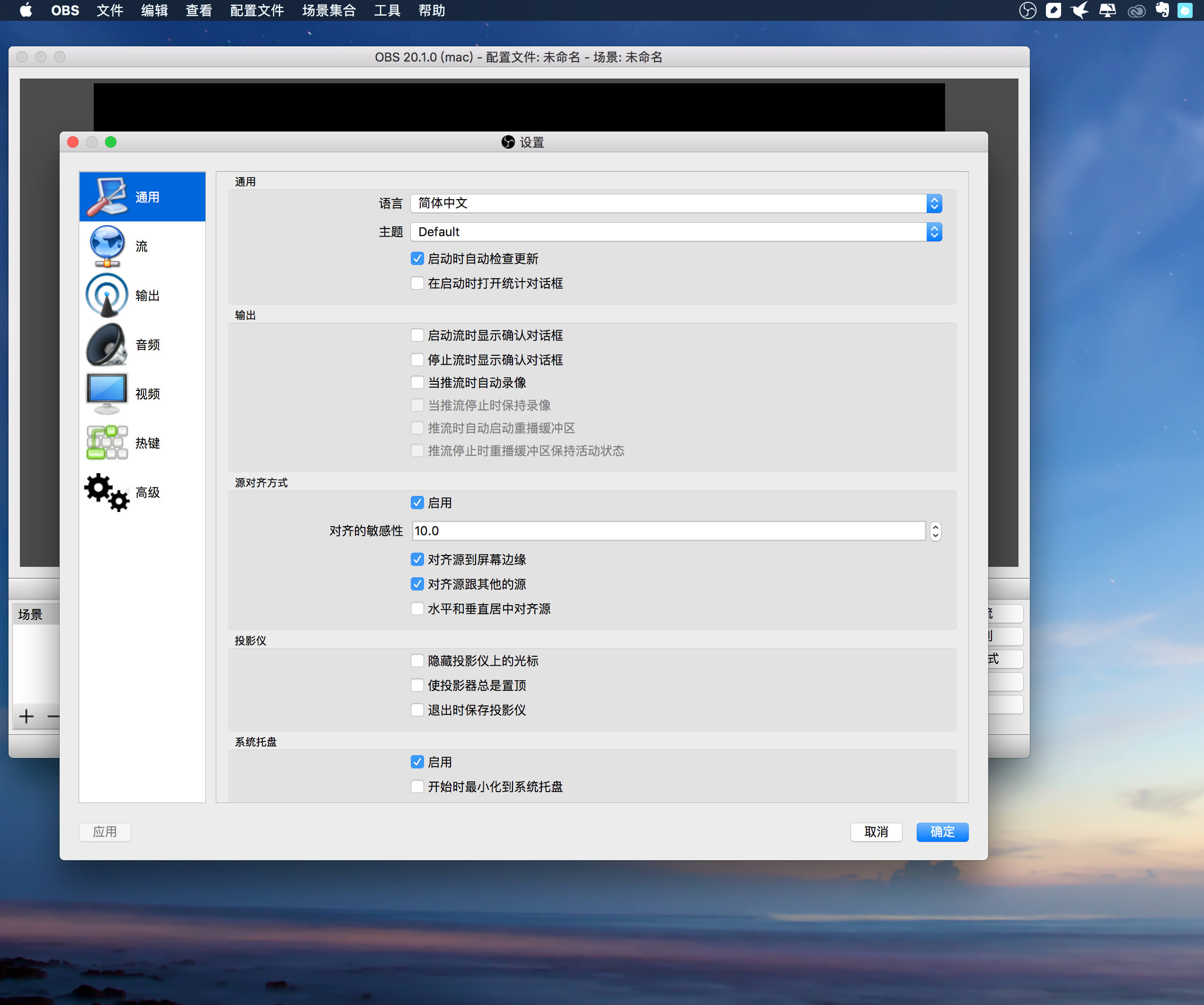The height and width of the screenshot is (1005, 1204).
Task: Toggle 源对齐方式 启用 checkbox
Action: click(x=417, y=503)
